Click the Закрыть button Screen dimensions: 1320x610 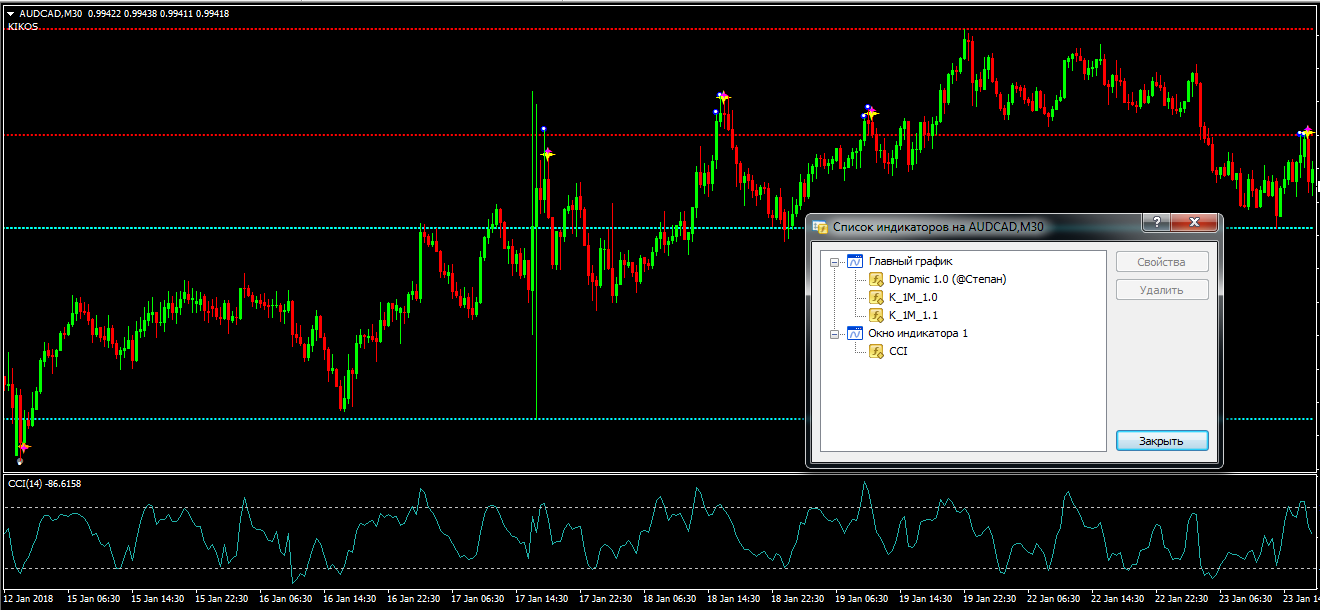(1162, 441)
